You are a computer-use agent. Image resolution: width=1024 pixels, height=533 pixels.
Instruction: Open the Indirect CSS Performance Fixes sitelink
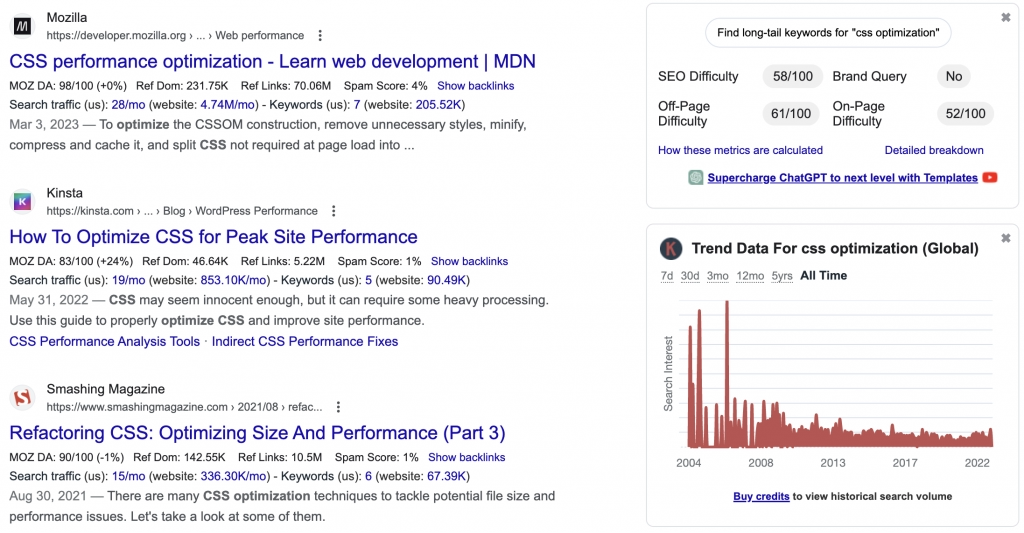pyautogui.click(x=305, y=342)
